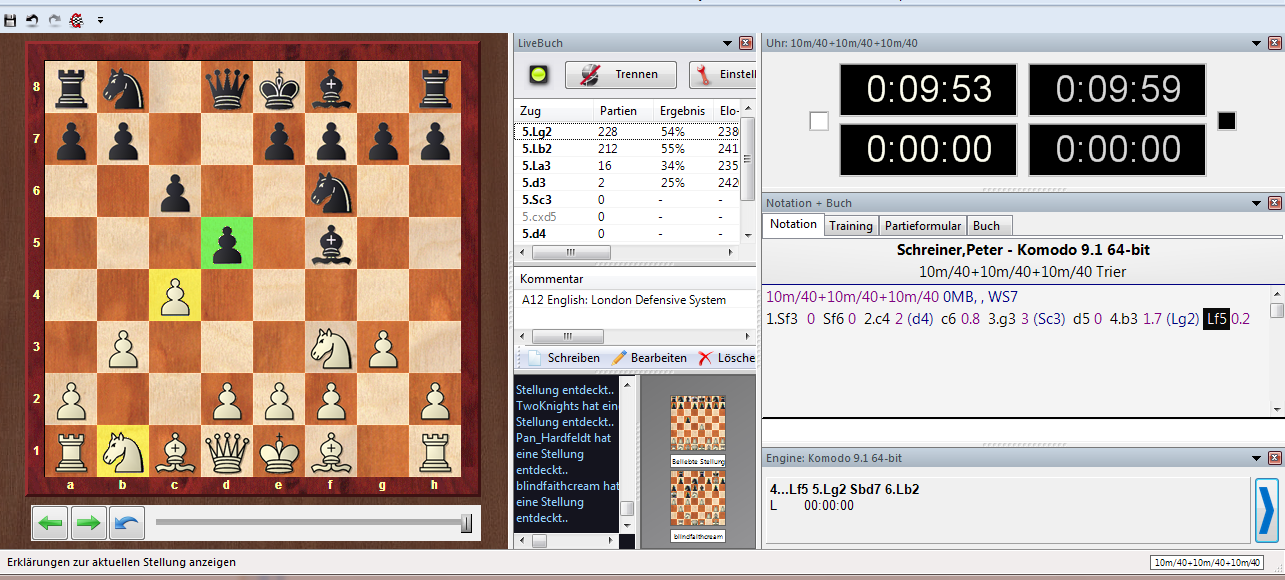Expand engine panel with the blue chevron
This screenshot has width=1285, height=580.
pos(1266,509)
